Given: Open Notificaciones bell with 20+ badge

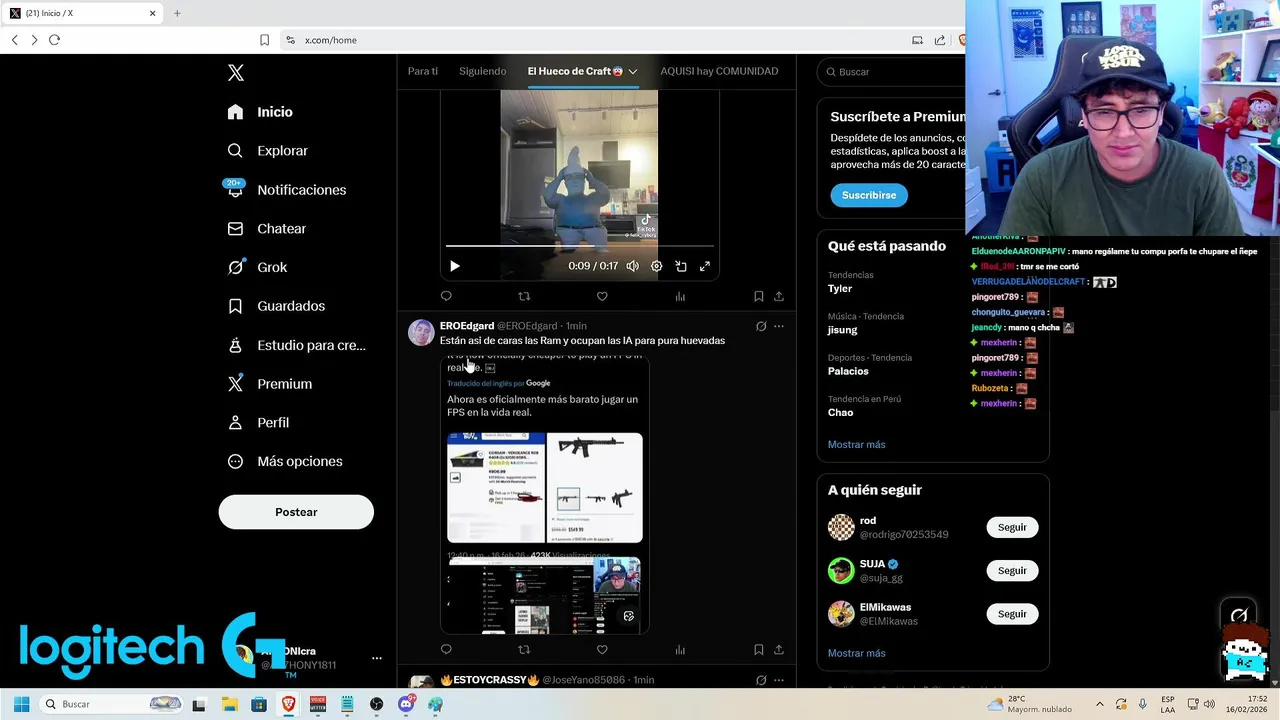Looking at the screenshot, I should pos(235,189).
